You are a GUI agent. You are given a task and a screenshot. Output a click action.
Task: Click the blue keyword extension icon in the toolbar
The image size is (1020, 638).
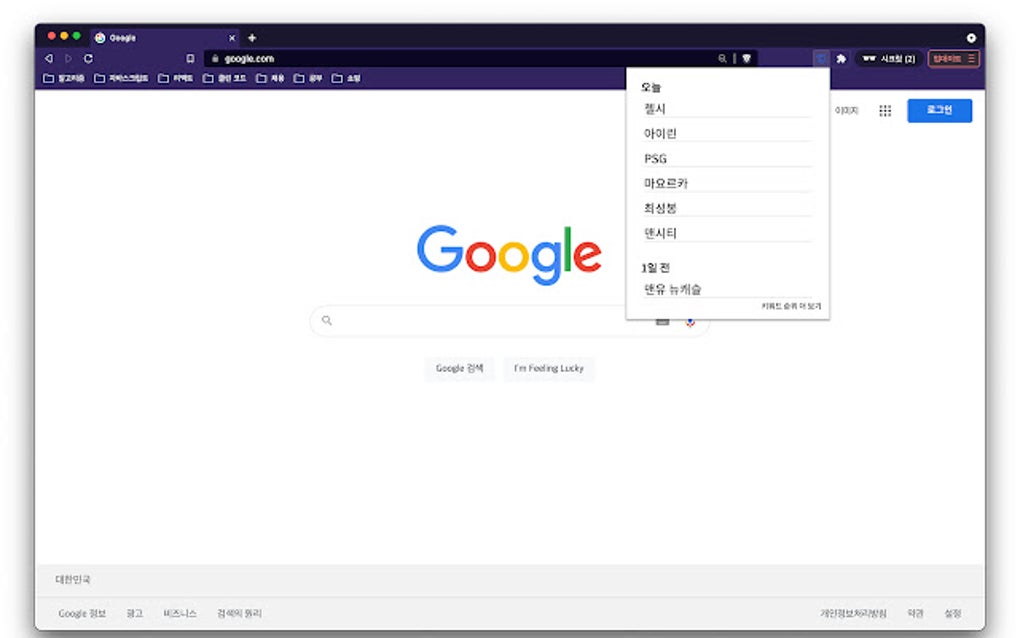(x=821, y=59)
